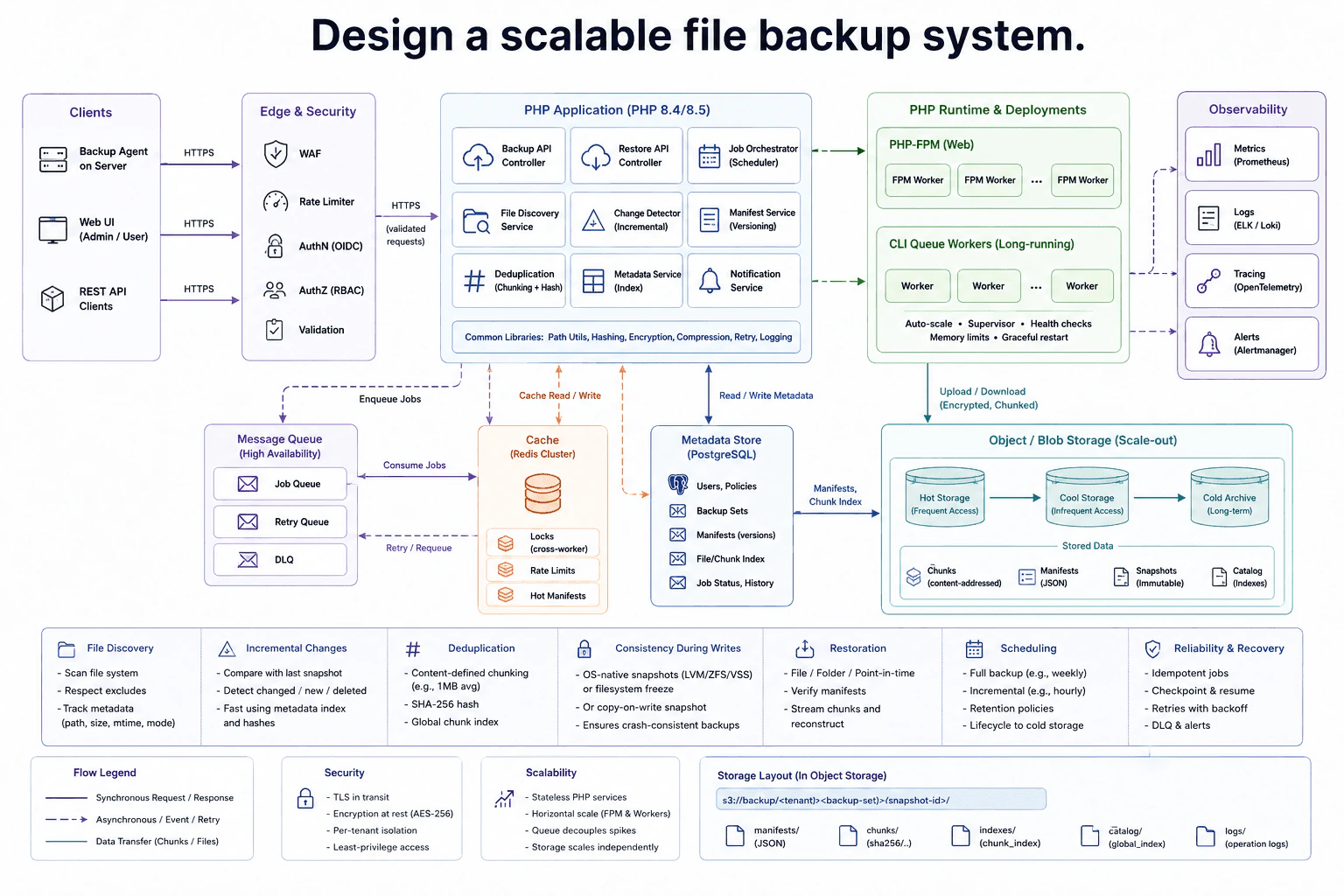Click the DLQ envelope icon
The width and height of the screenshot is (1344, 896).
(x=248, y=559)
